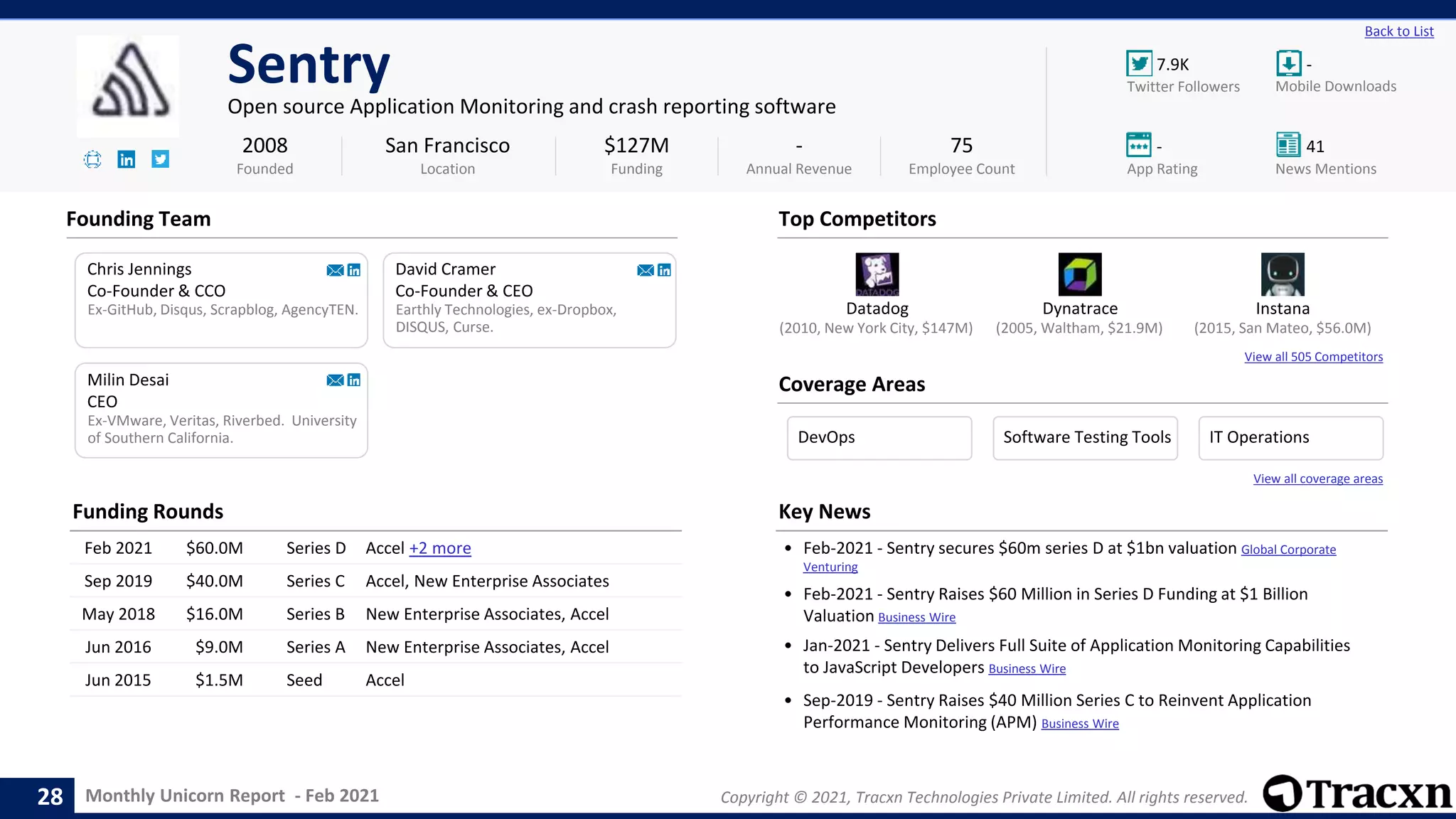Open View all coverage areas link
The image size is (1456, 819).
pos(1318,479)
